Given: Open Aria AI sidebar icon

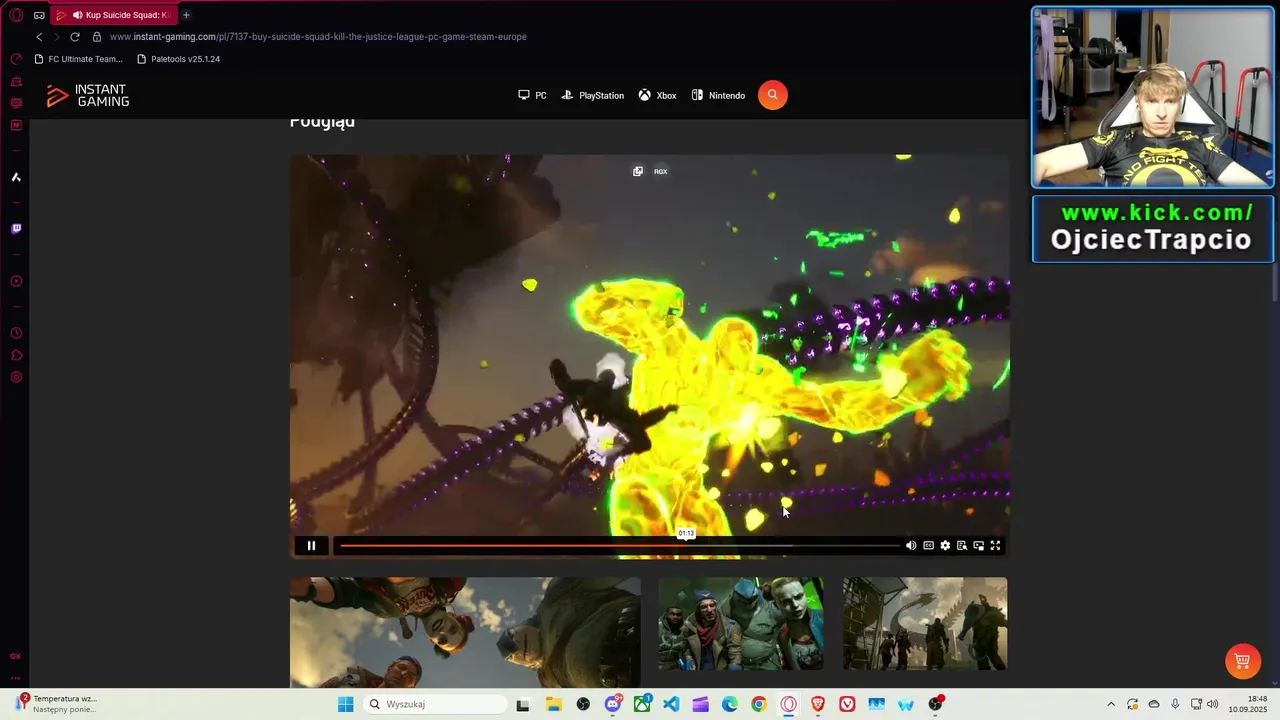Looking at the screenshot, I should [16, 177].
